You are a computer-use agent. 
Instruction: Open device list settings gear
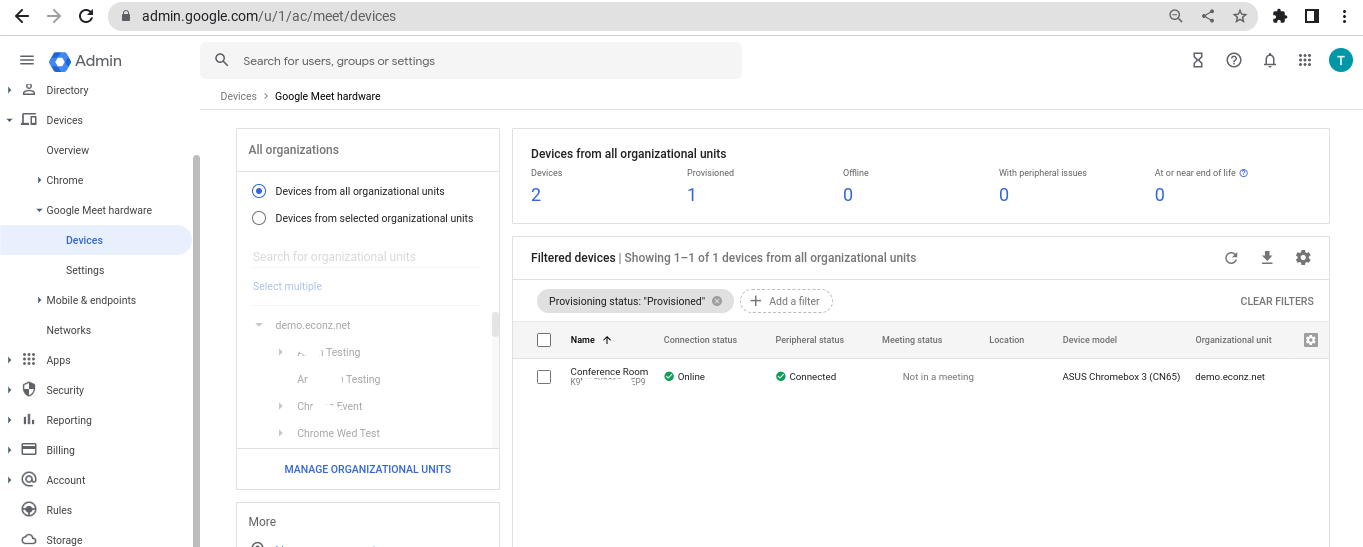[1303, 258]
